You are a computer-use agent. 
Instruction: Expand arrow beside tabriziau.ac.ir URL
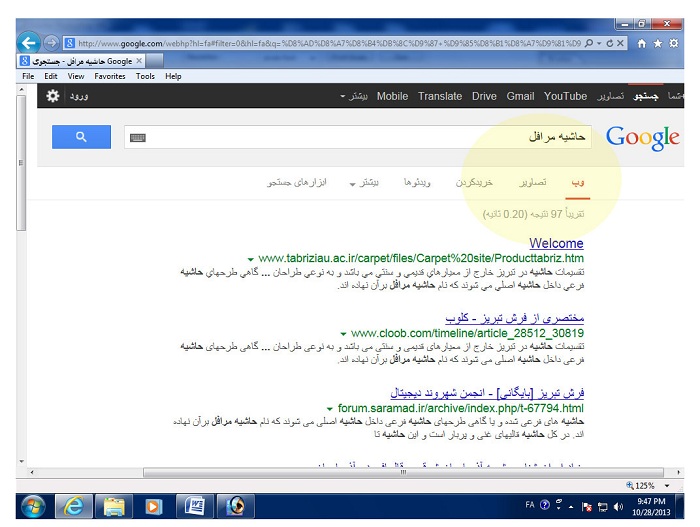(x=250, y=259)
